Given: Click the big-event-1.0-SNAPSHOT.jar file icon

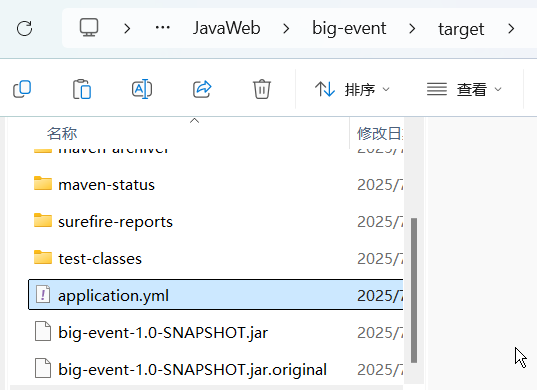Looking at the screenshot, I should (x=43, y=331).
